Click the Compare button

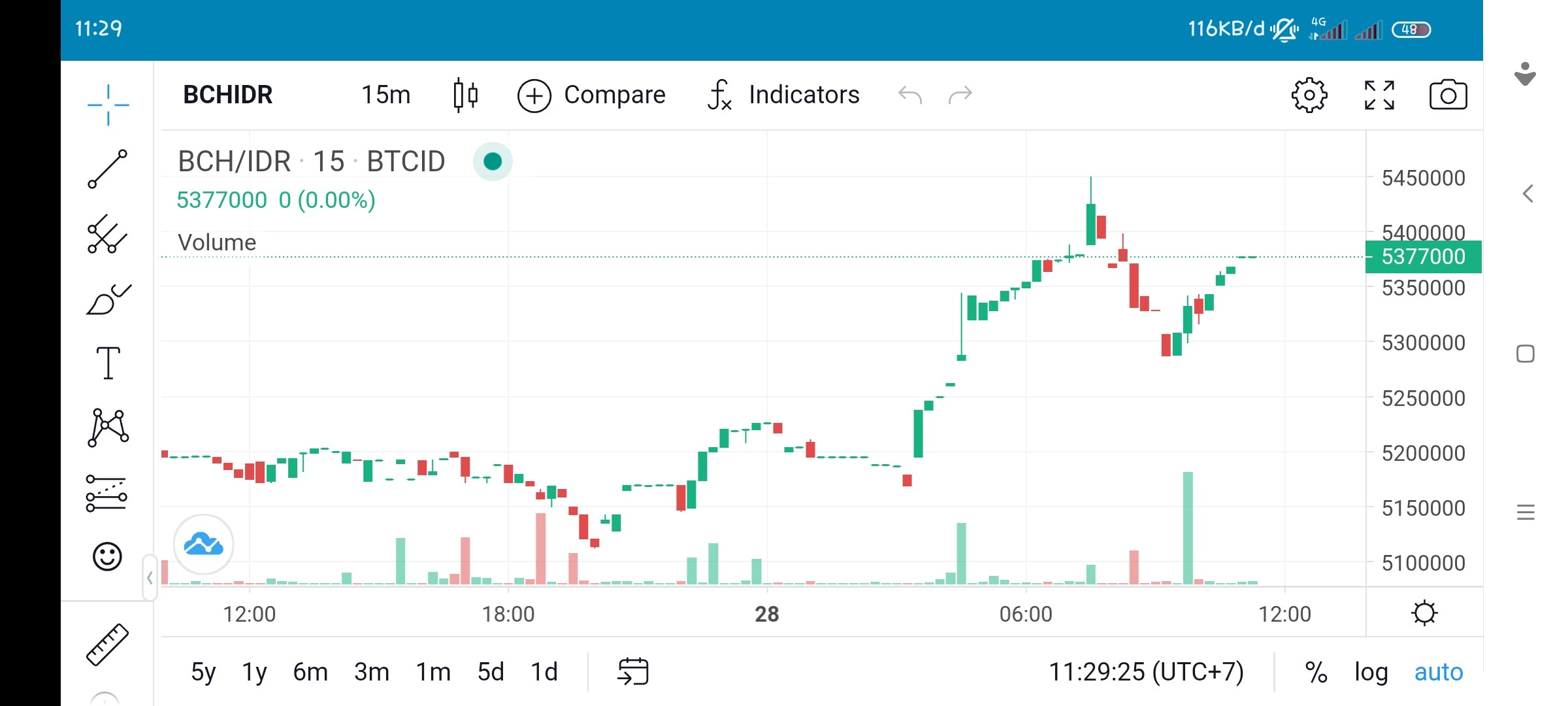pos(591,95)
